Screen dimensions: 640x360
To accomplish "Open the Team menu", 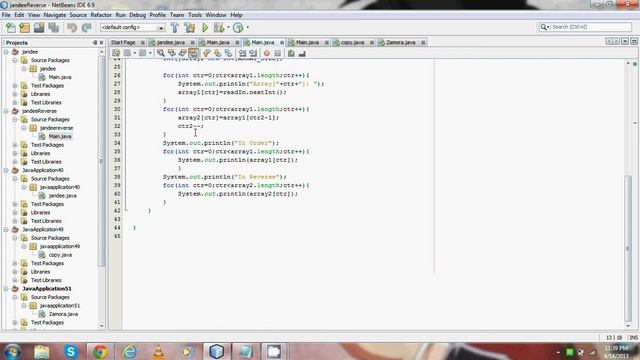I will 177,15.
